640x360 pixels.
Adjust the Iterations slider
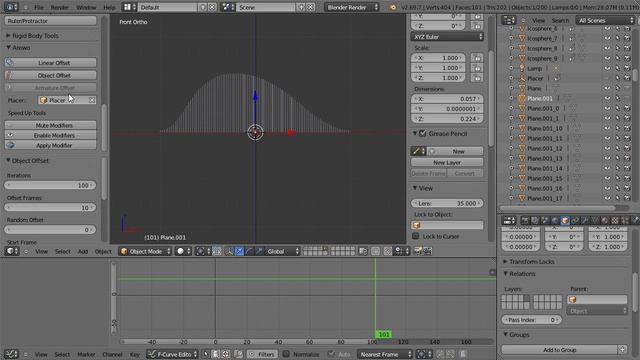pos(51,185)
